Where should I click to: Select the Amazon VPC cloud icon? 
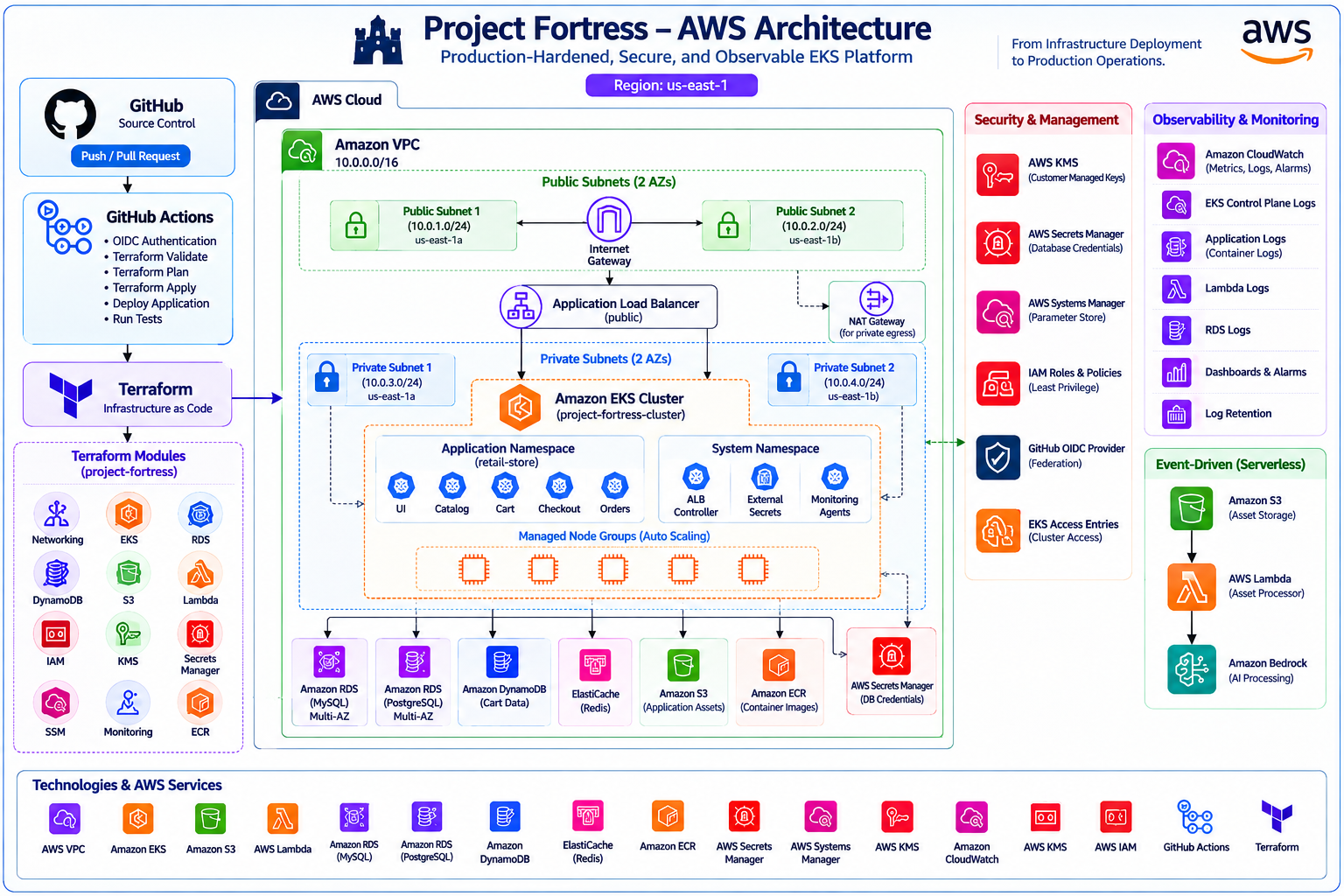tap(302, 151)
